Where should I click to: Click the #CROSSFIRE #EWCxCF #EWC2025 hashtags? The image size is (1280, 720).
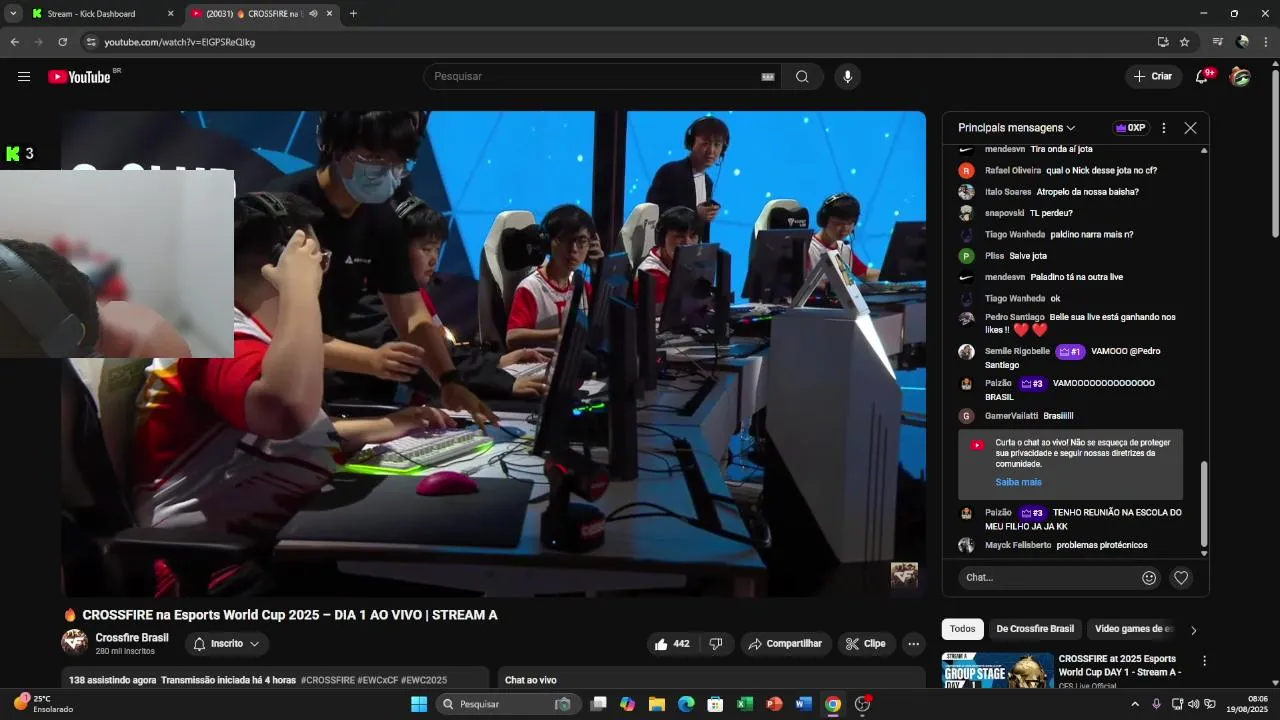pos(374,680)
